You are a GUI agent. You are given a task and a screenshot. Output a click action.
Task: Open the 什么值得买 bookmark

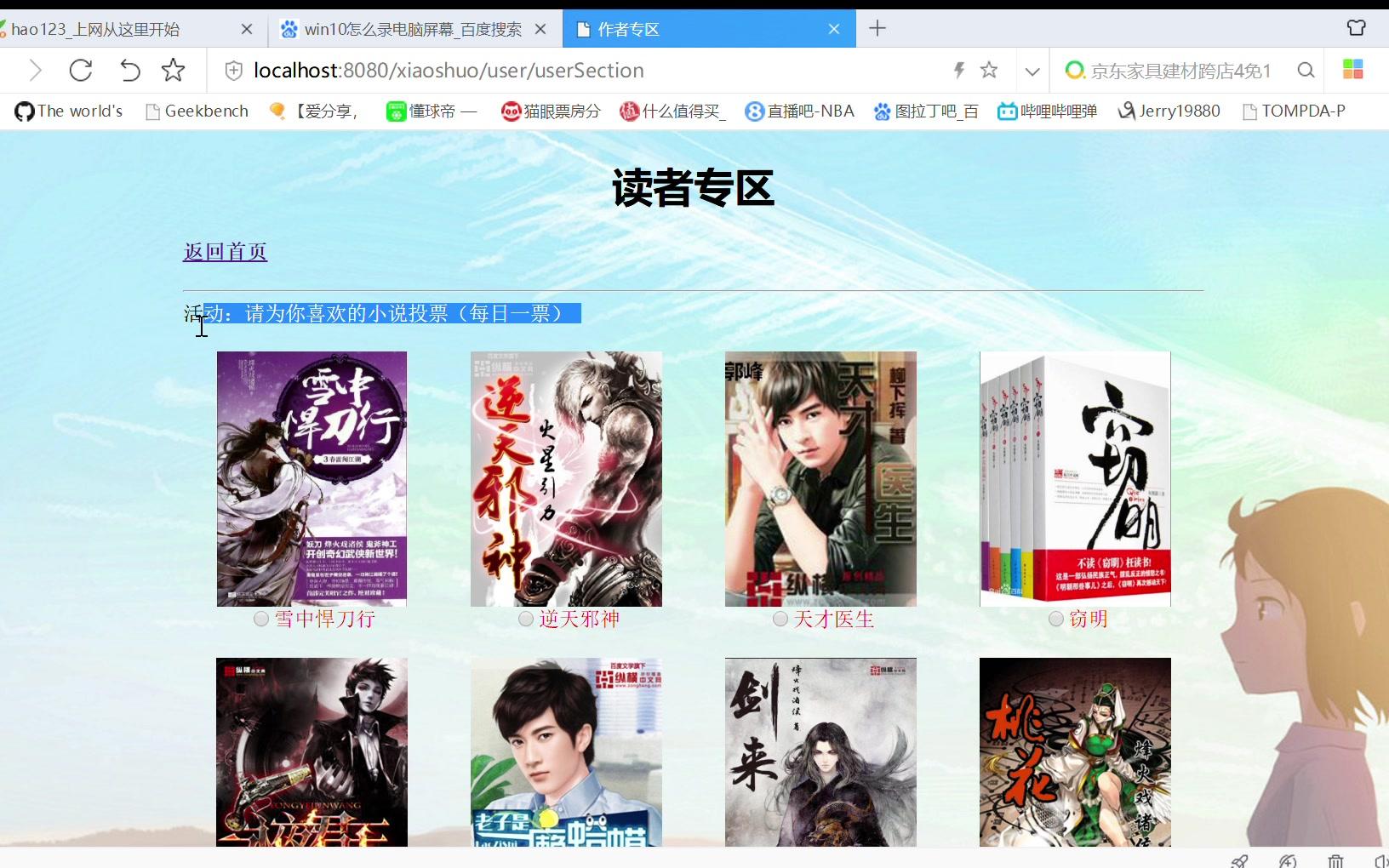672,111
